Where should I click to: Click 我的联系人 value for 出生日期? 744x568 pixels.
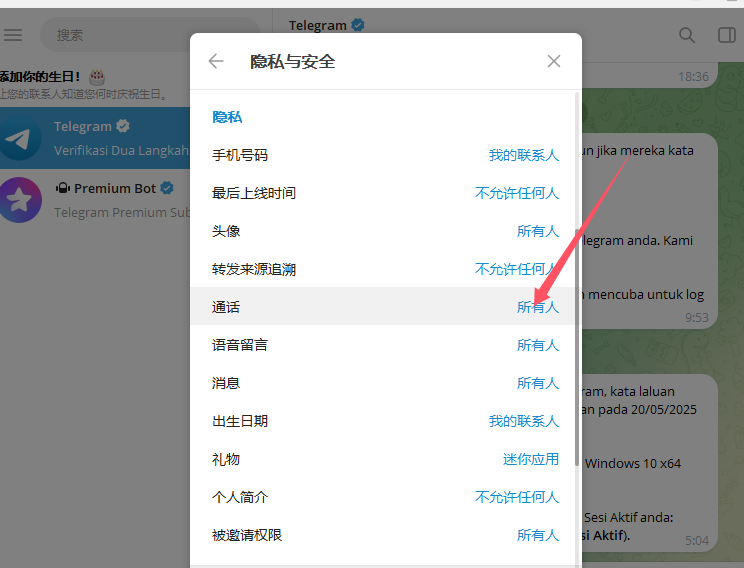524,421
